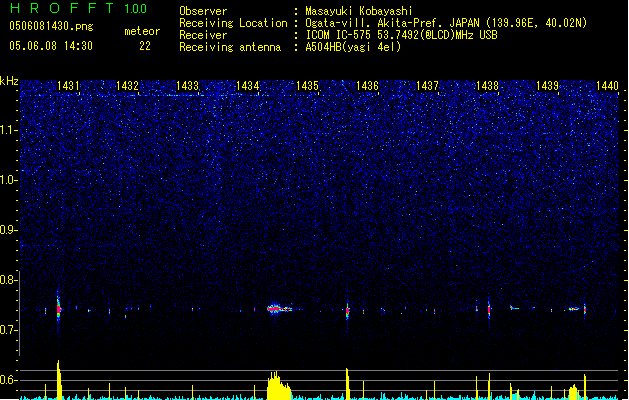Click the 1437 time axis marker
This screenshot has height=400, width=629.
(x=427, y=86)
